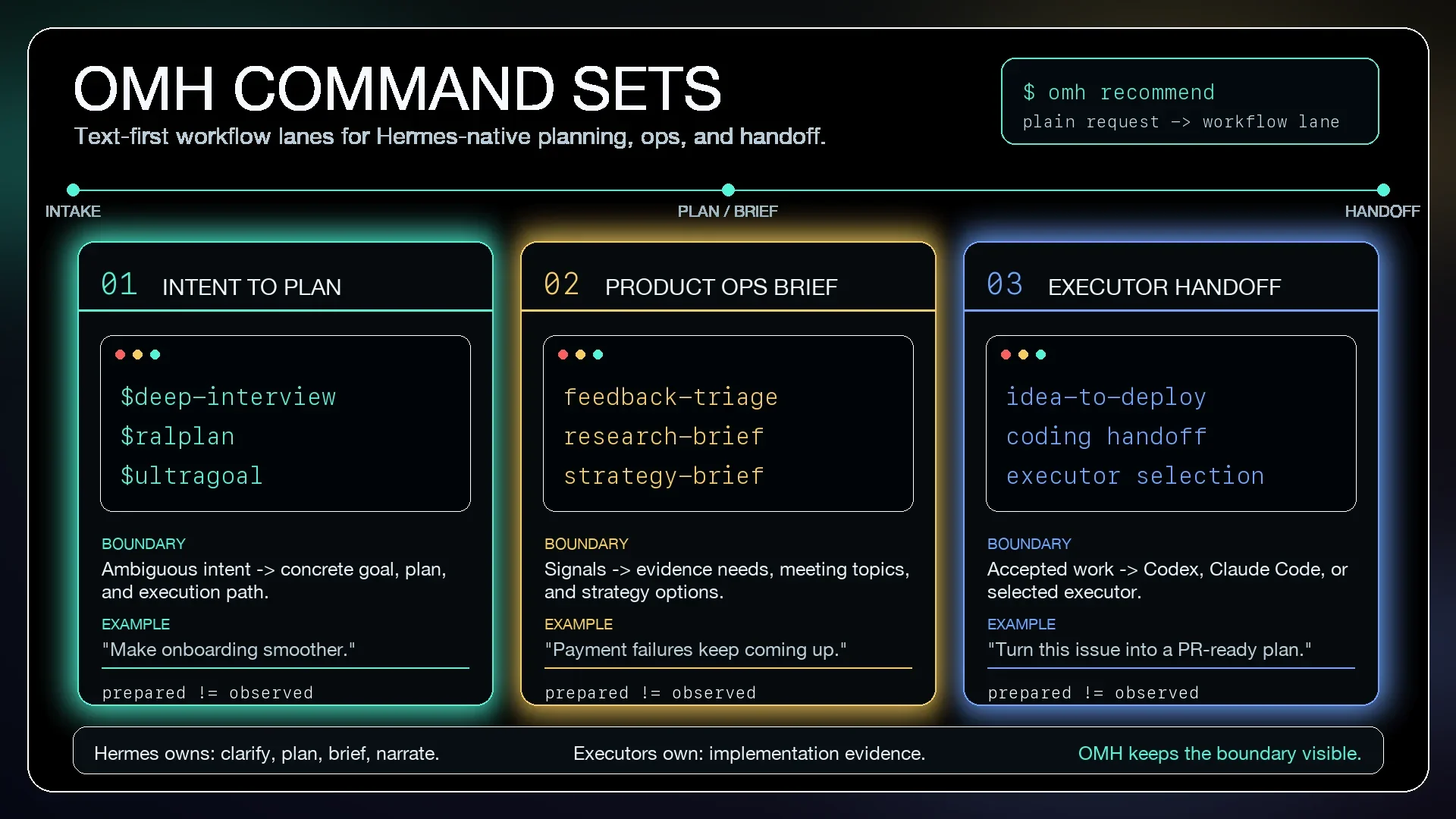
Task: Click the green dot in the Executor Handoff terminal
Action: click(1040, 354)
